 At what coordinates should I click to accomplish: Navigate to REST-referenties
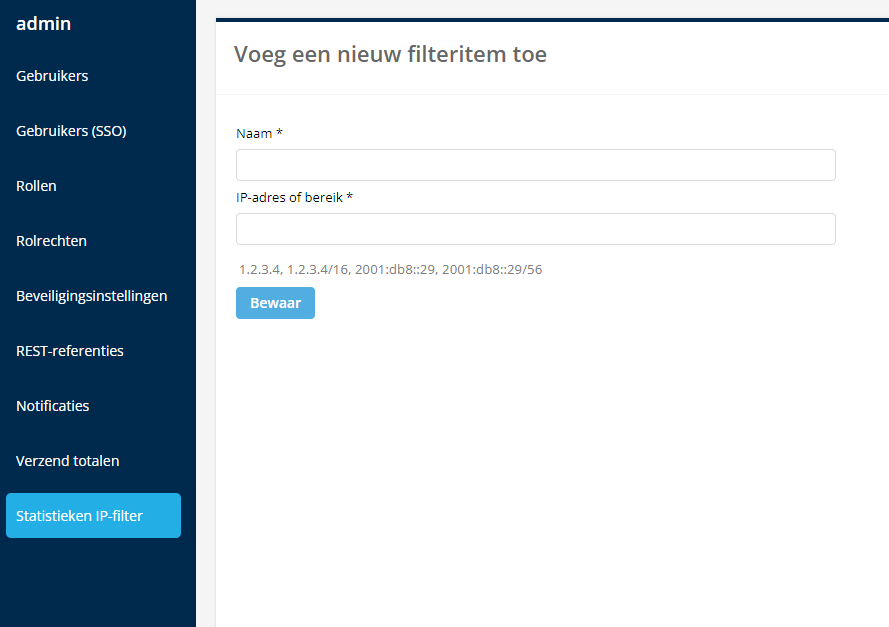pyautogui.click(x=69, y=350)
